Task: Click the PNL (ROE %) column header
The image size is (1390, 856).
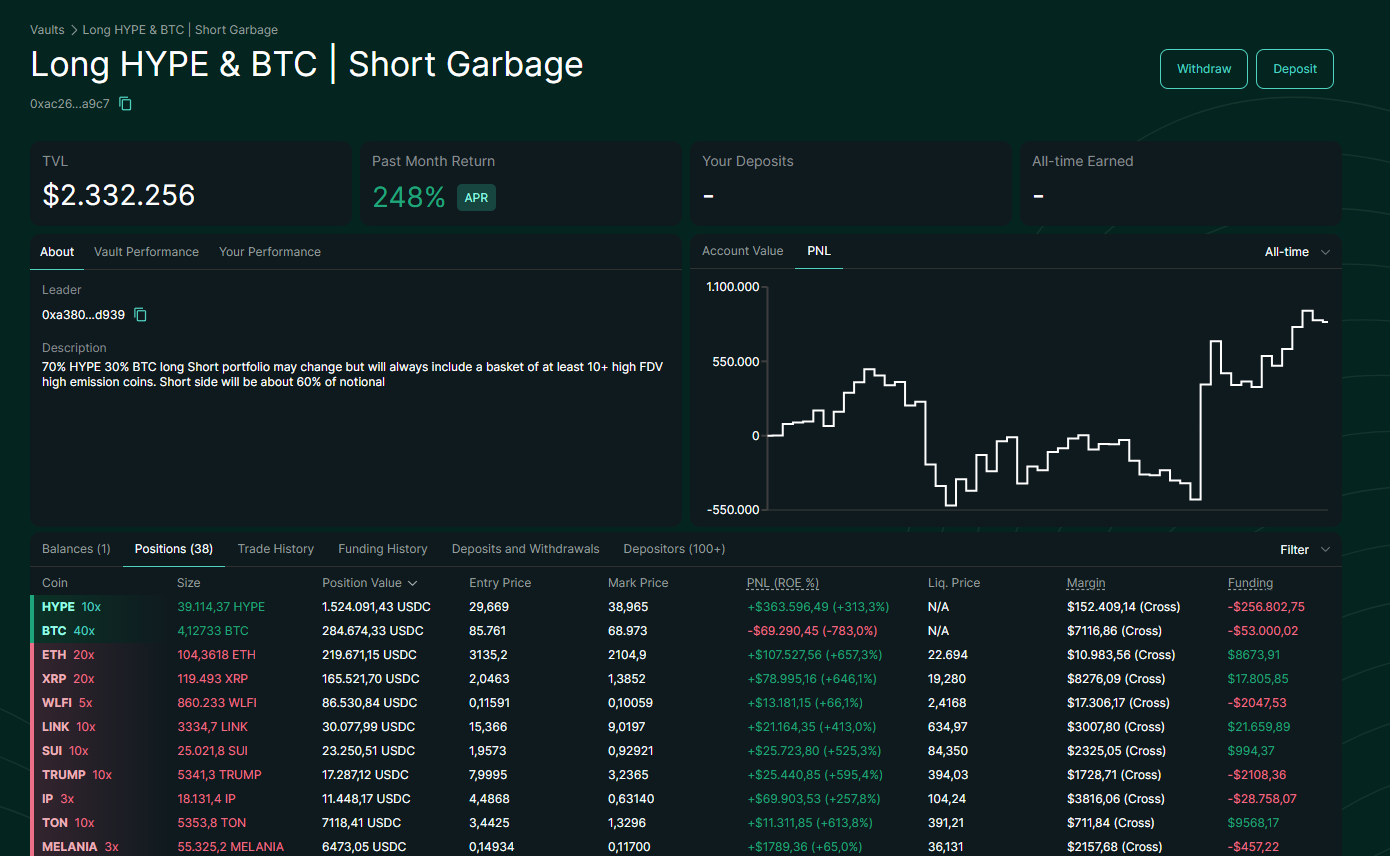Action: pos(783,583)
